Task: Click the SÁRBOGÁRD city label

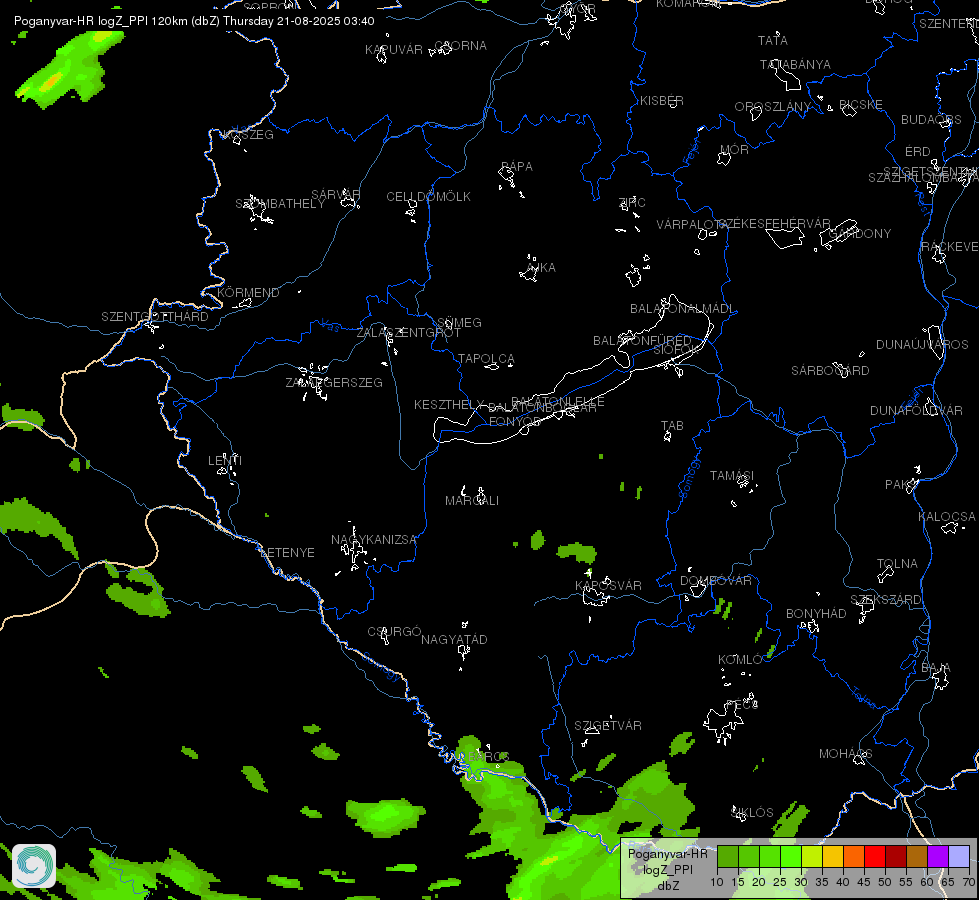Action: pos(830,371)
